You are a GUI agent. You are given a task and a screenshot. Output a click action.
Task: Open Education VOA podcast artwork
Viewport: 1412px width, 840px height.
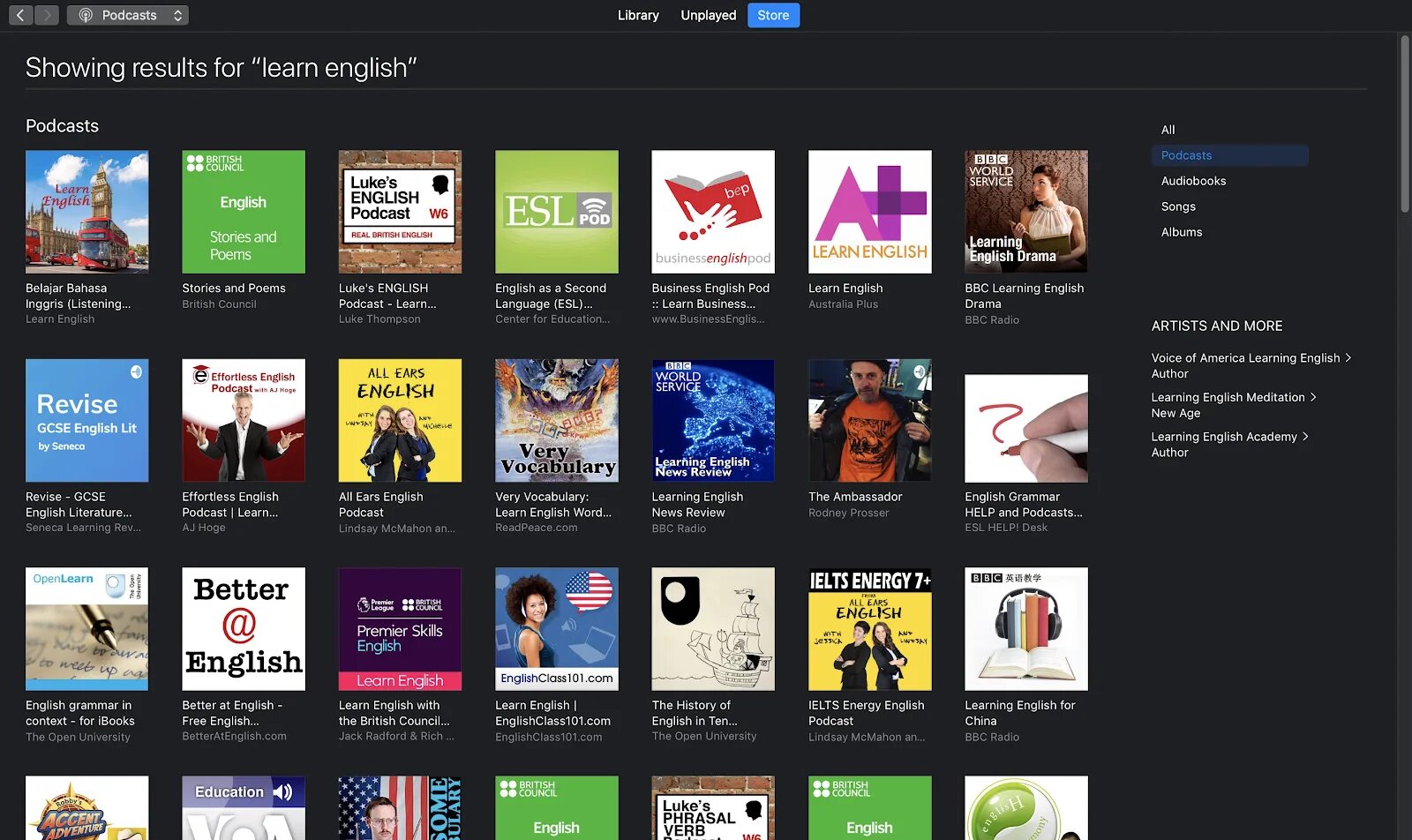(244, 807)
